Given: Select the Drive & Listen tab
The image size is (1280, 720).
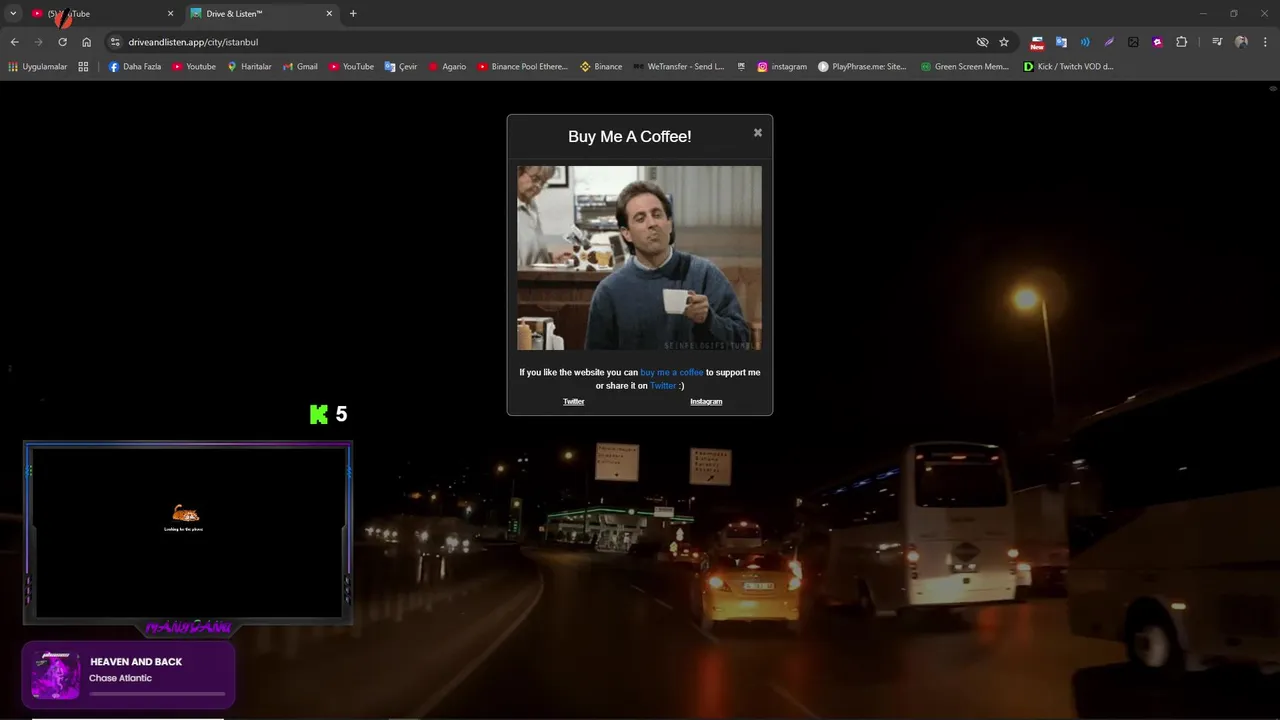Looking at the screenshot, I should click(260, 14).
